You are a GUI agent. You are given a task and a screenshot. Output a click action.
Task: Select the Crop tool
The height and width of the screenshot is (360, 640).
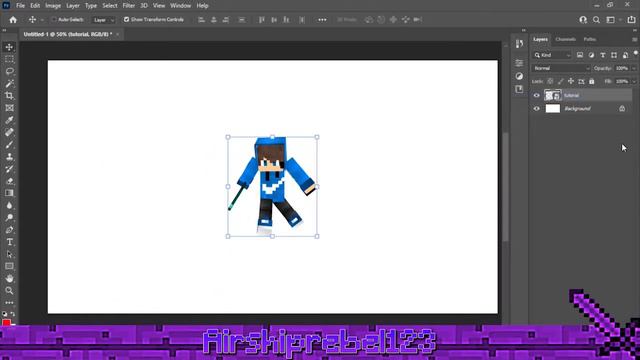[9, 96]
